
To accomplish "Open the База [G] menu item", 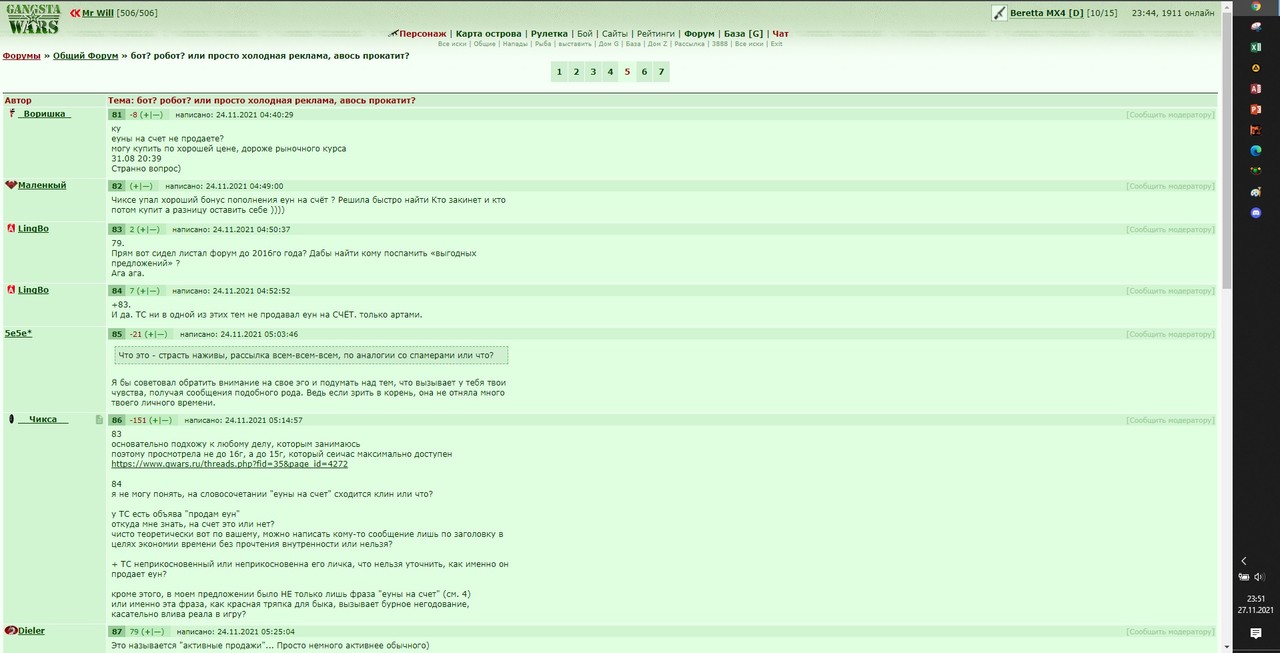I will 743,34.
